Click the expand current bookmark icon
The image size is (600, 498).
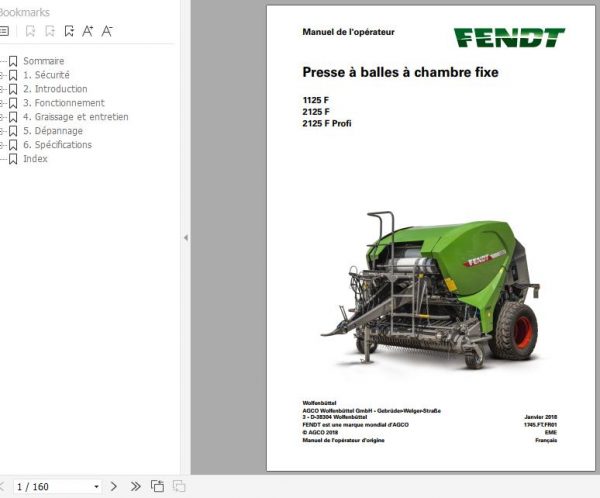click(x=30, y=31)
